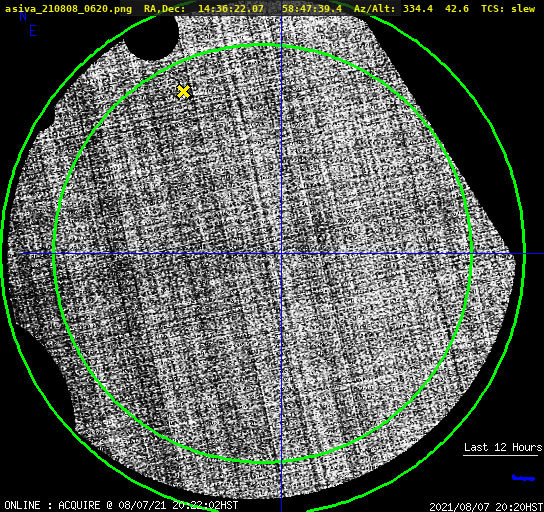Click the ACQUIRE time 20:22:02HST at bottom

point(205,505)
